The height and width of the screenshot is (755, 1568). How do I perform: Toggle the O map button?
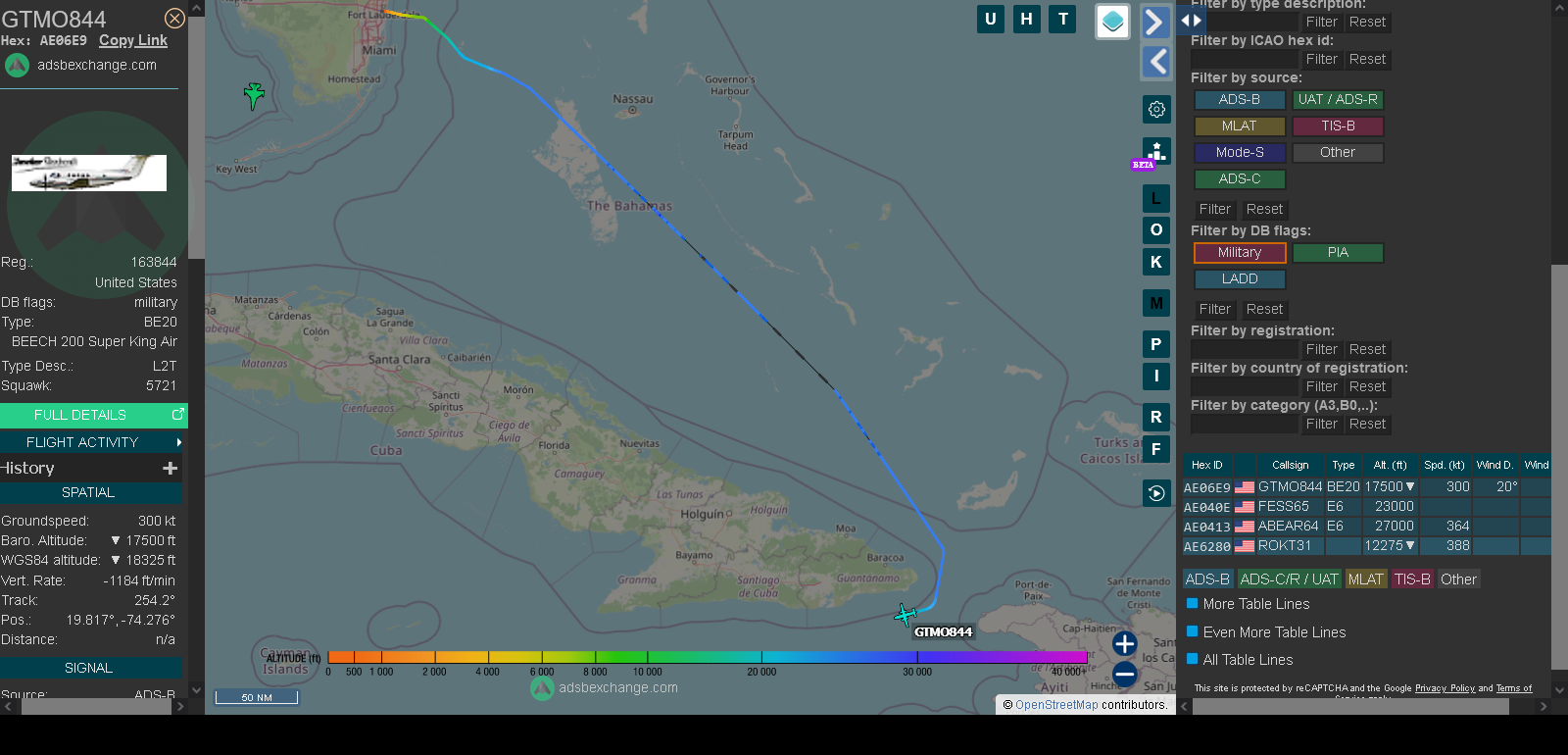pyautogui.click(x=1156, y=229)
